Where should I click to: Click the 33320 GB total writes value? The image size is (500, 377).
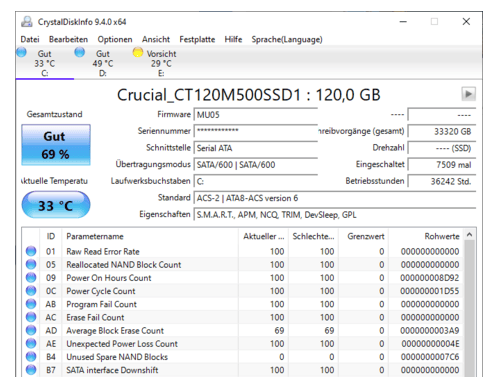click(x=442, y=131)
